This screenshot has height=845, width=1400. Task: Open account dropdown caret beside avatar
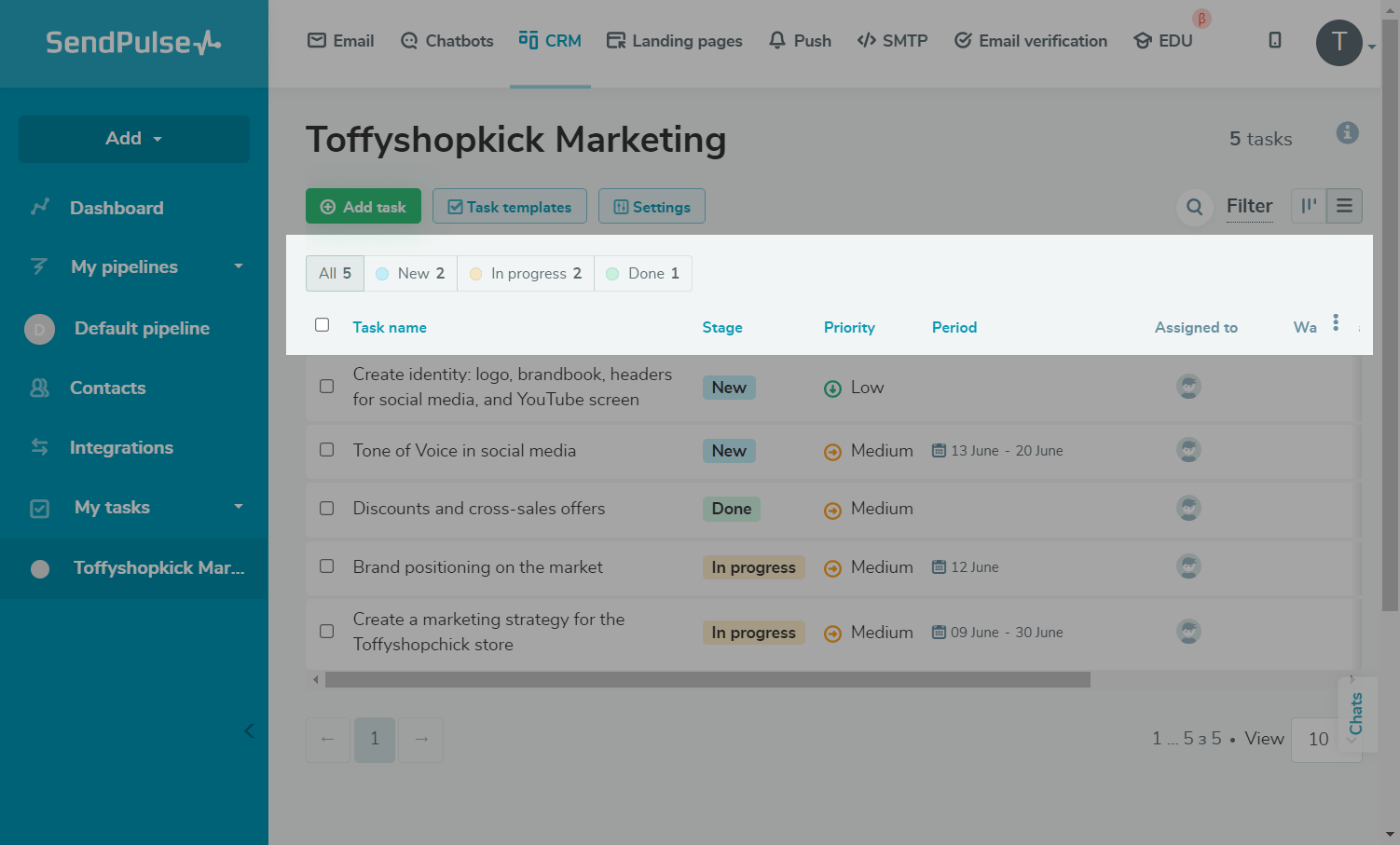tap(1372, 47)
